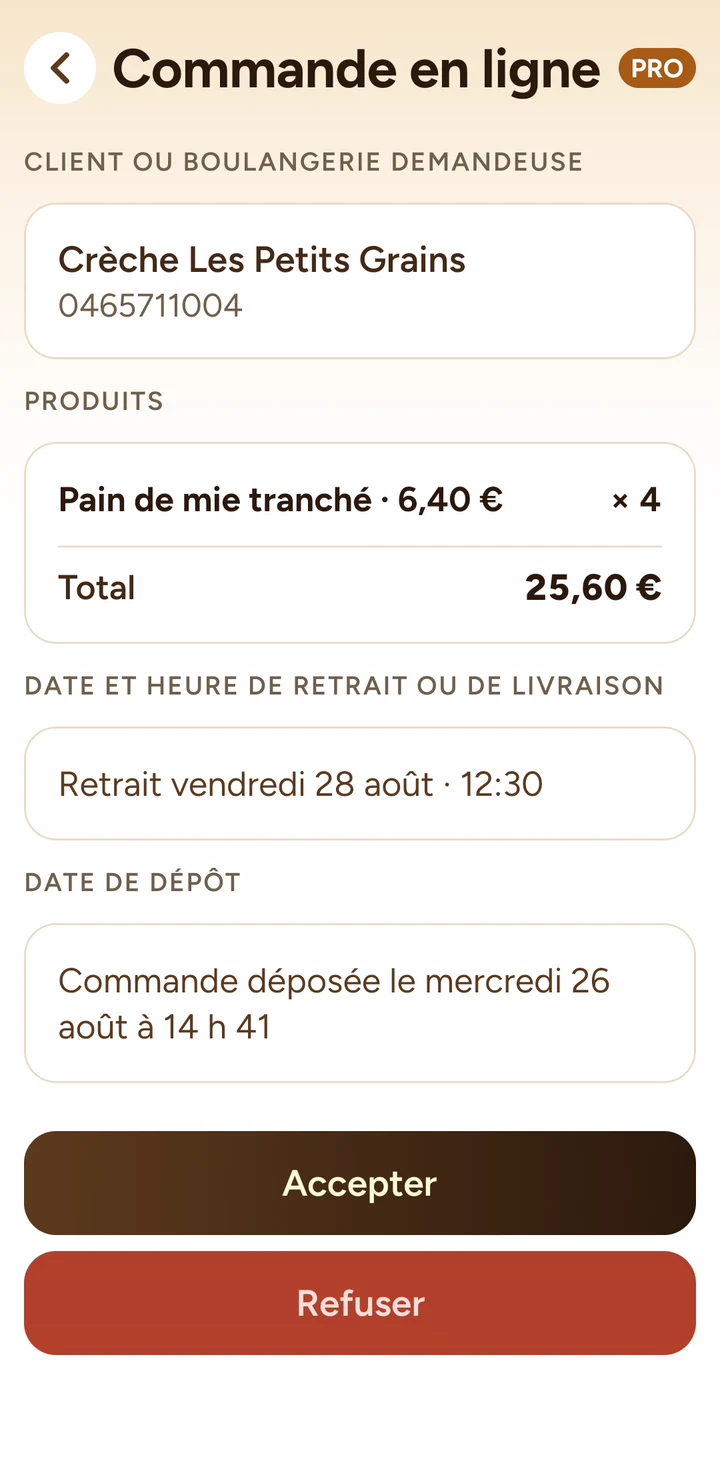Click the red Refuser button
Image resolution: width=720 pixels, height=1465 pixels.
point(360,1303)
